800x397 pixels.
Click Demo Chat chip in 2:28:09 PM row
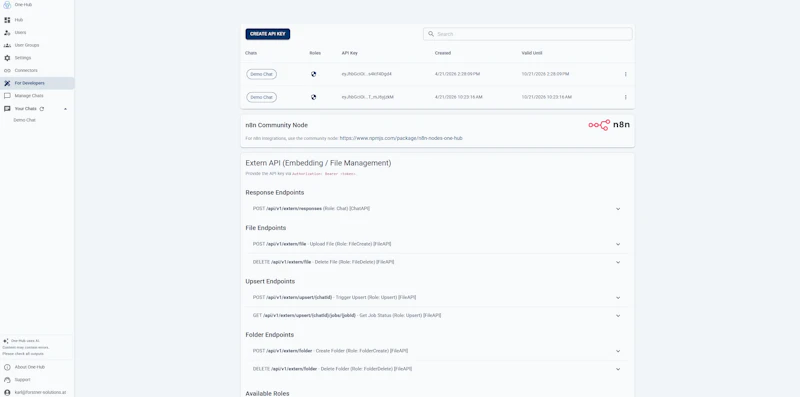262,75
